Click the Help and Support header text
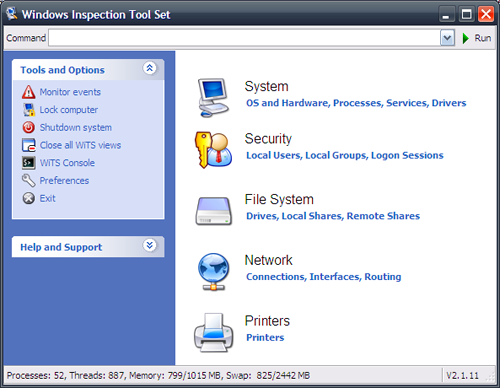500x388 pixels. pyautogui.click(x=61, y=247)
